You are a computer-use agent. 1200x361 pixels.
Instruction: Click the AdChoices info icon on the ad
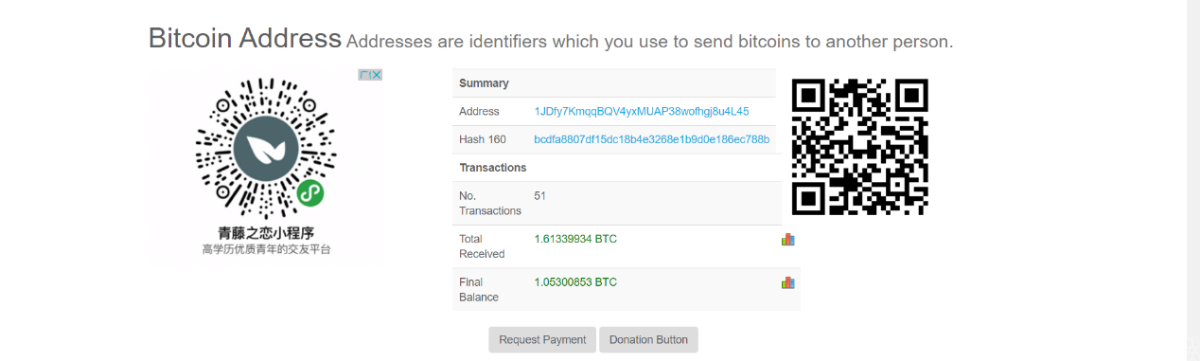coord(365,75)
